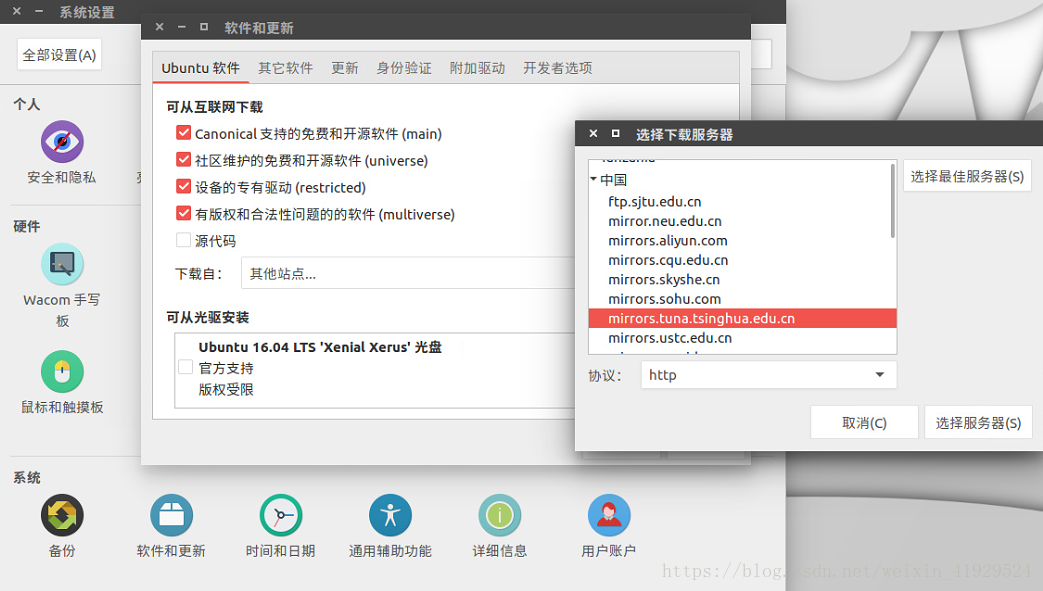Uncheck community-maintained software (universe) checkbox
Viewport: 1043px width, 591px height.
coord(184,160)
